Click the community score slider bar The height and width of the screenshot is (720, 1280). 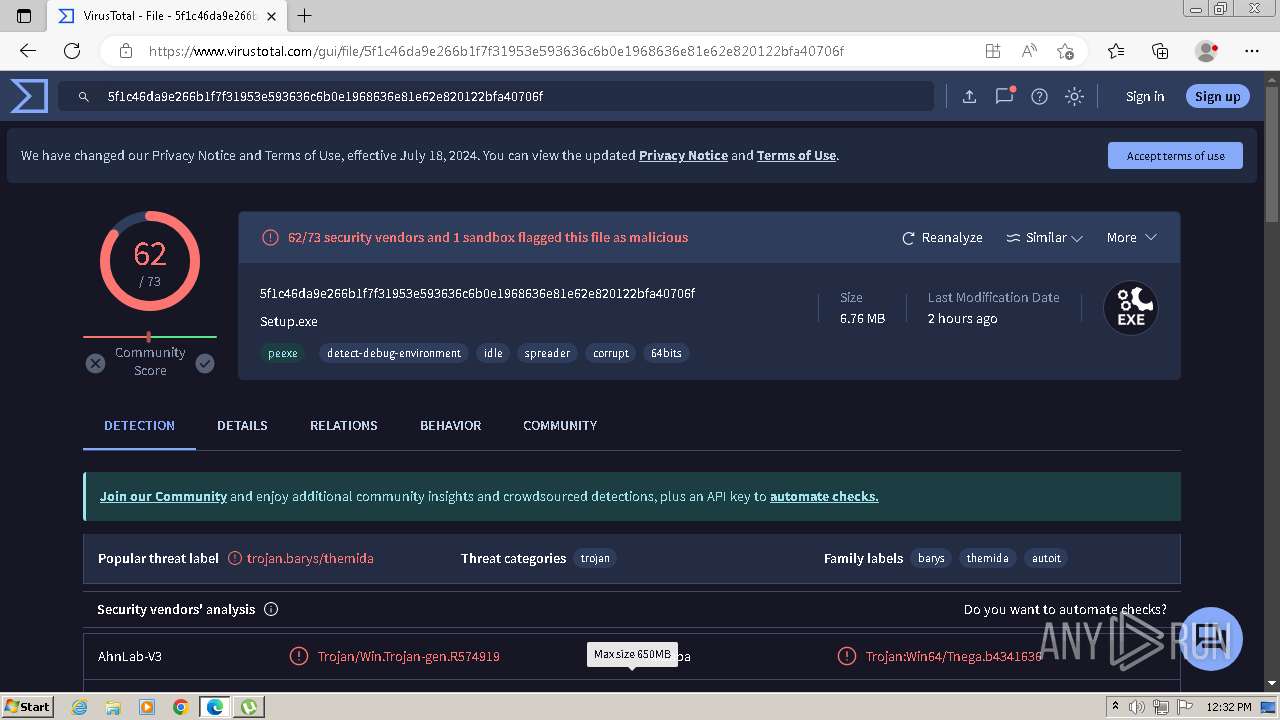click(x=150, y=337)
